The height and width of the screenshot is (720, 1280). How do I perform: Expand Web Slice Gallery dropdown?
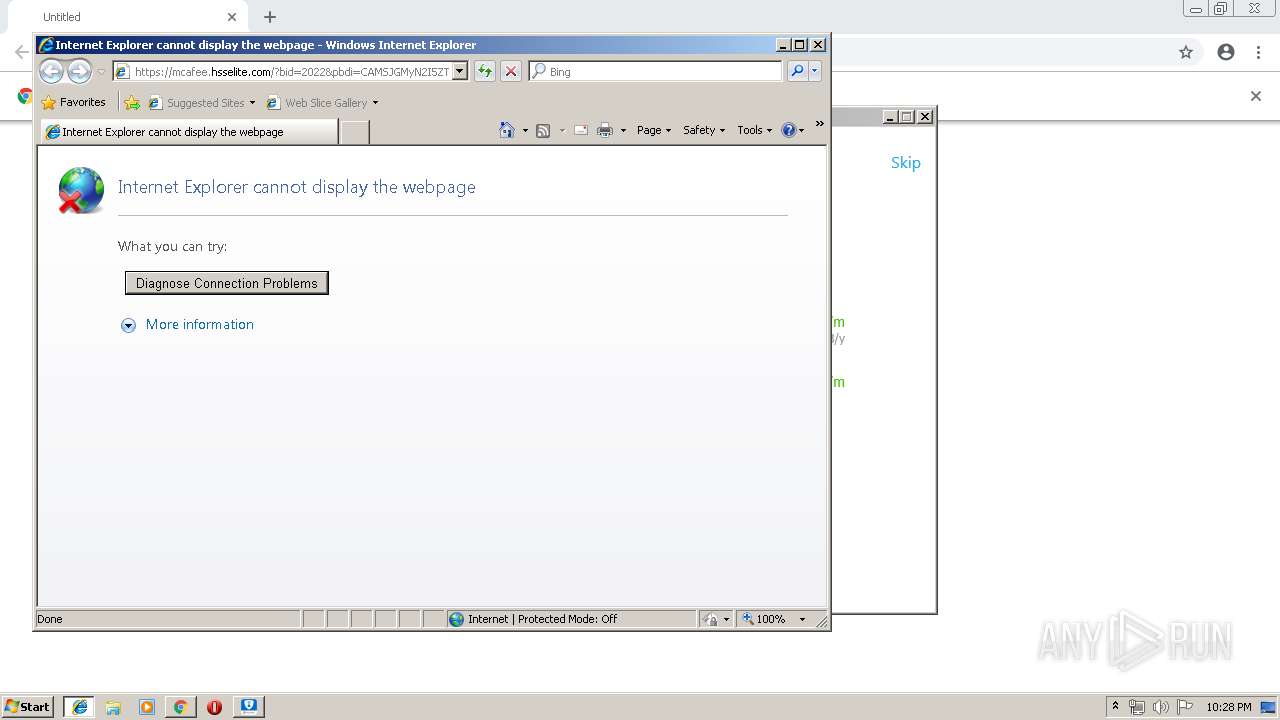tap(375, 103)
